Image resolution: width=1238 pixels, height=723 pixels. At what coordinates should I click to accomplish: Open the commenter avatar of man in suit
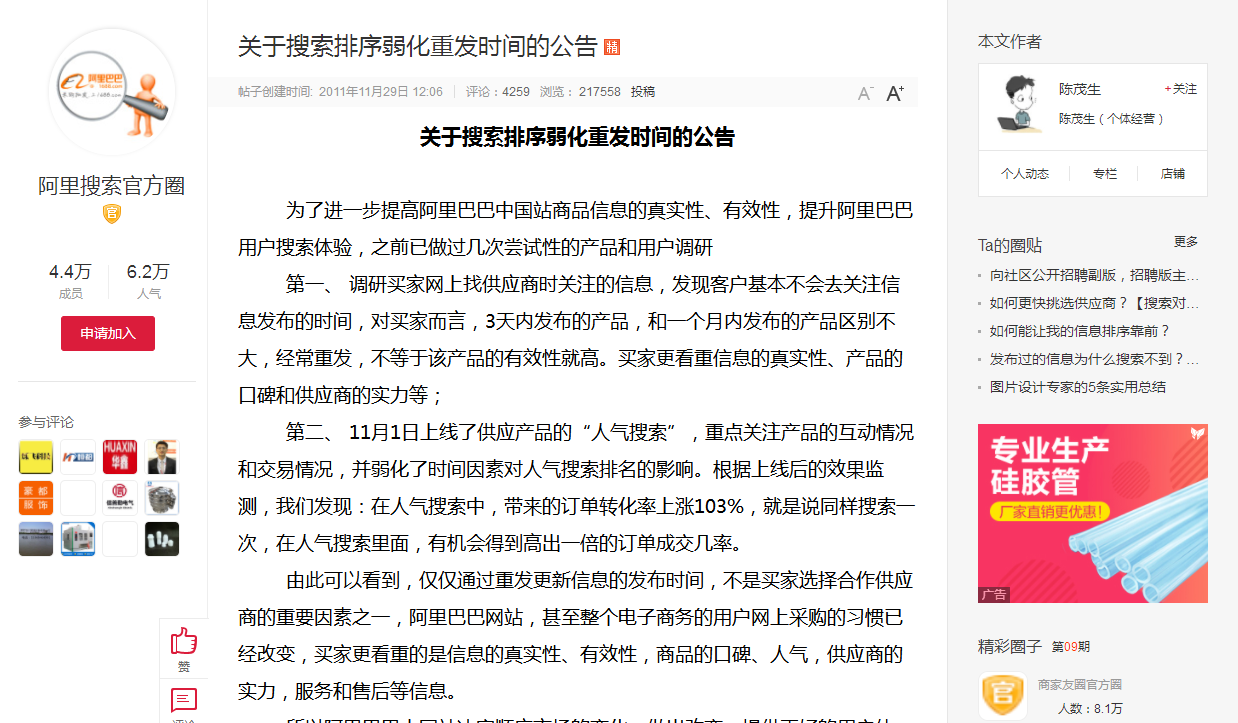(x=162, y=457)
